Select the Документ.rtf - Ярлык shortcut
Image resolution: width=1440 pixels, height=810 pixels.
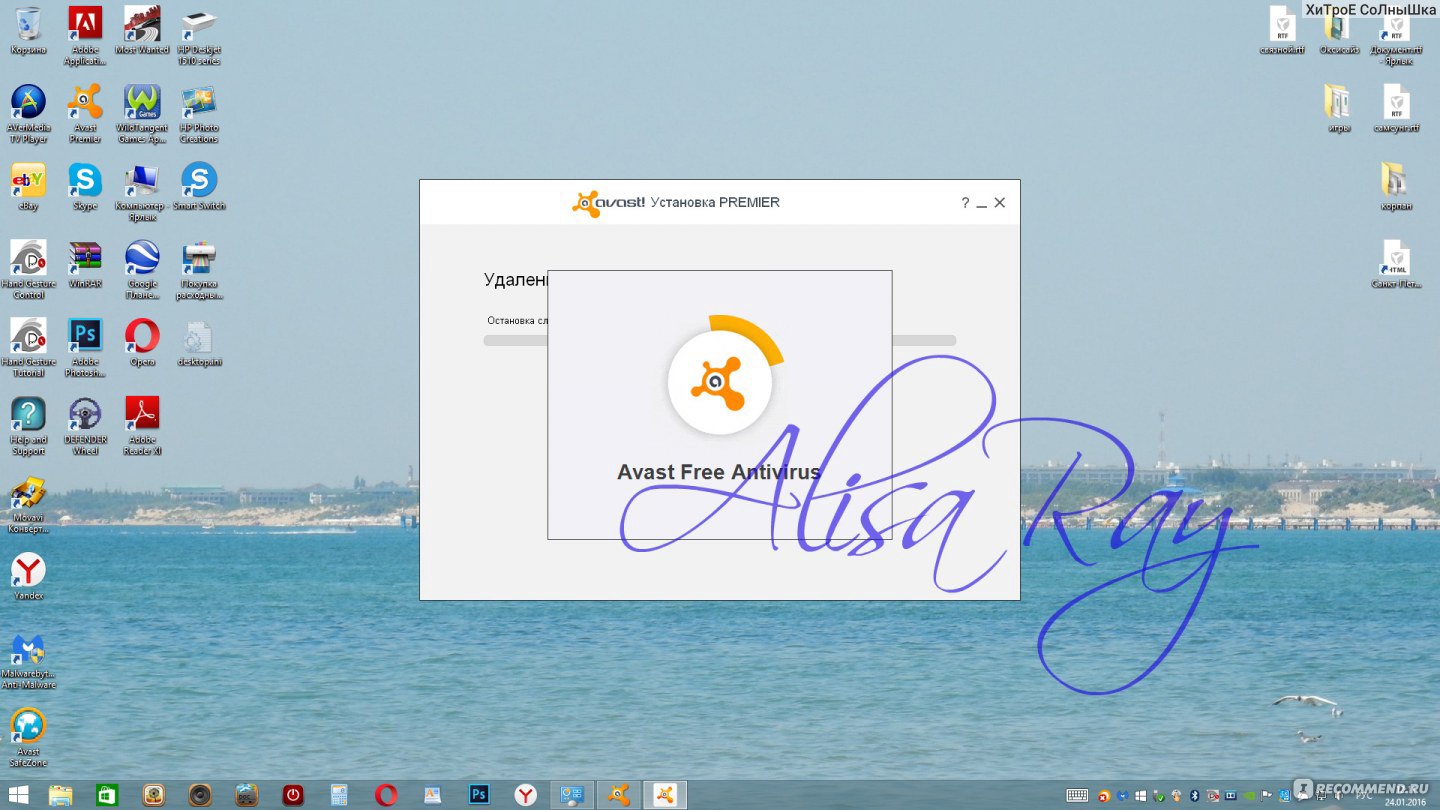point(1396,36)
